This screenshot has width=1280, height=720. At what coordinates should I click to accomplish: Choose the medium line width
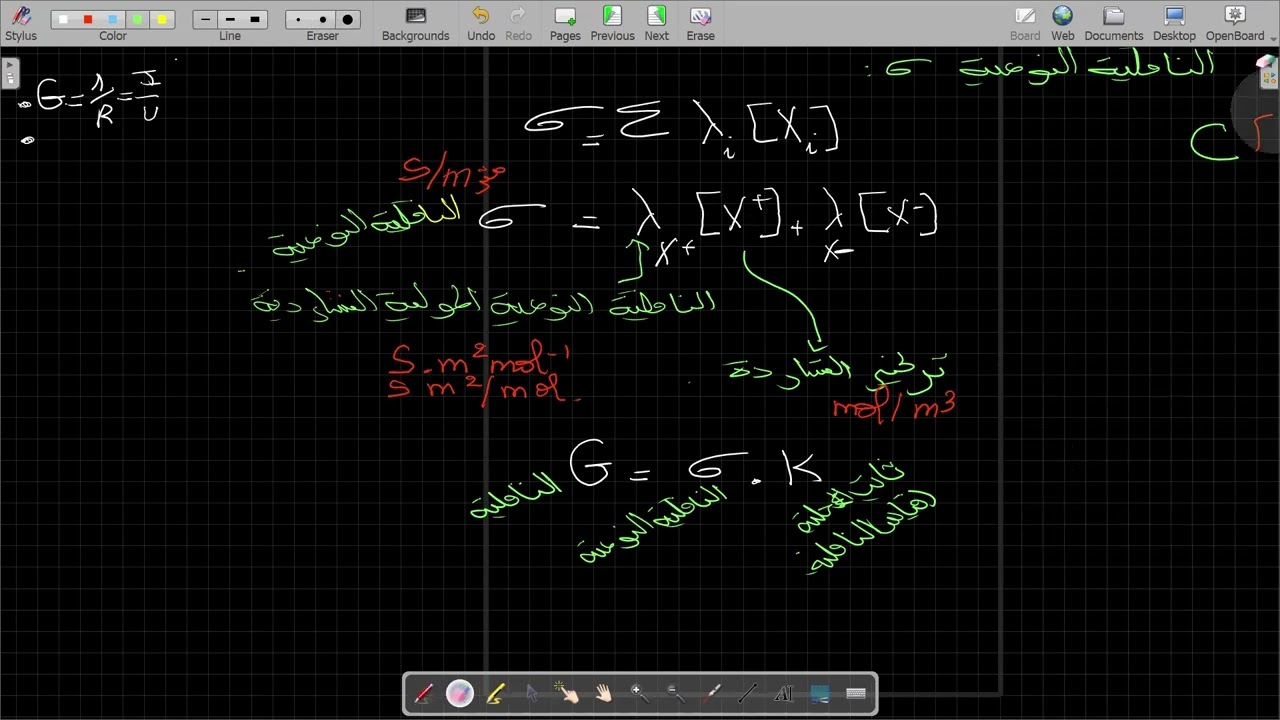[x=230, y=19]
